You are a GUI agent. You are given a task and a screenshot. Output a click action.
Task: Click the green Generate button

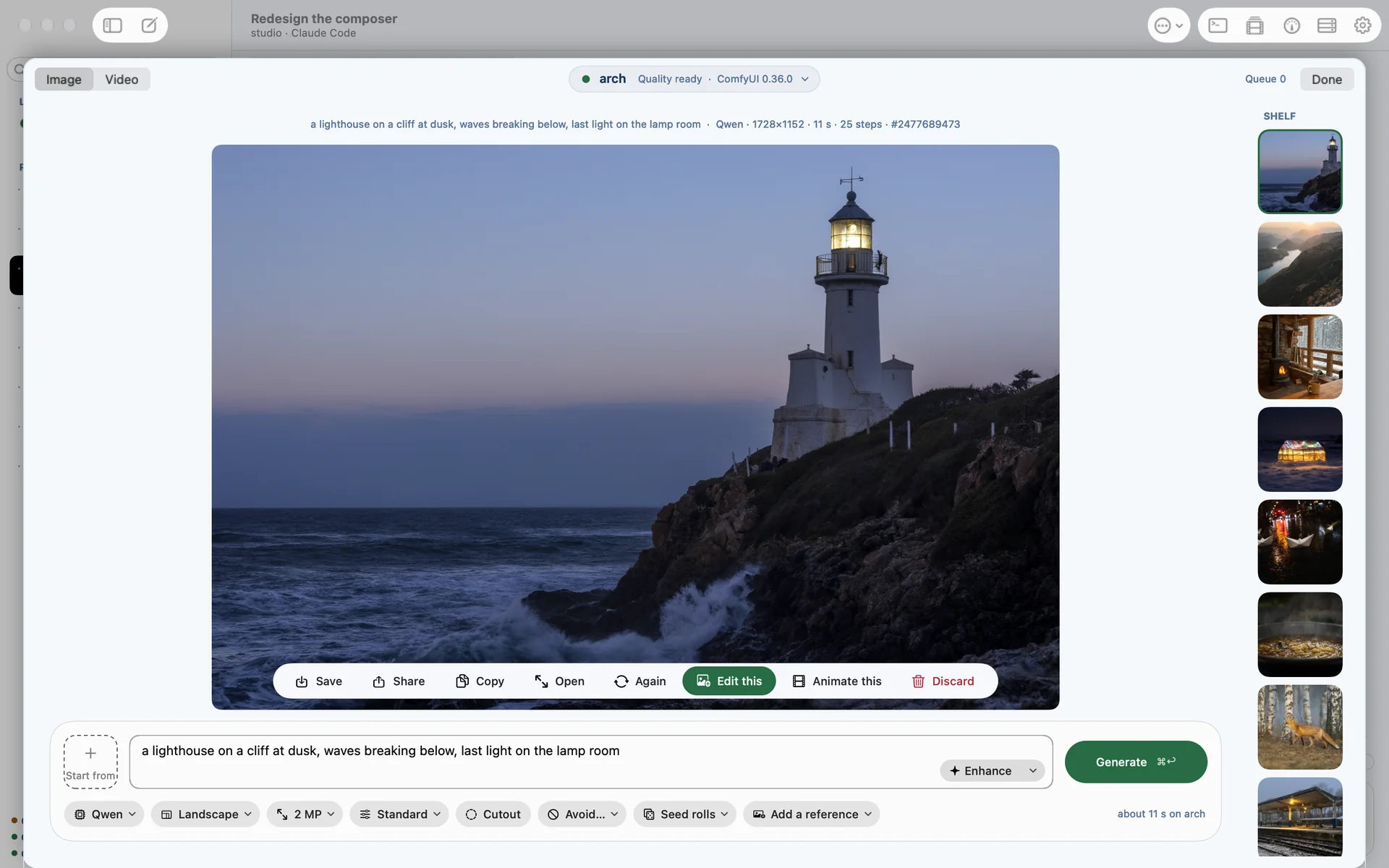1136,762
